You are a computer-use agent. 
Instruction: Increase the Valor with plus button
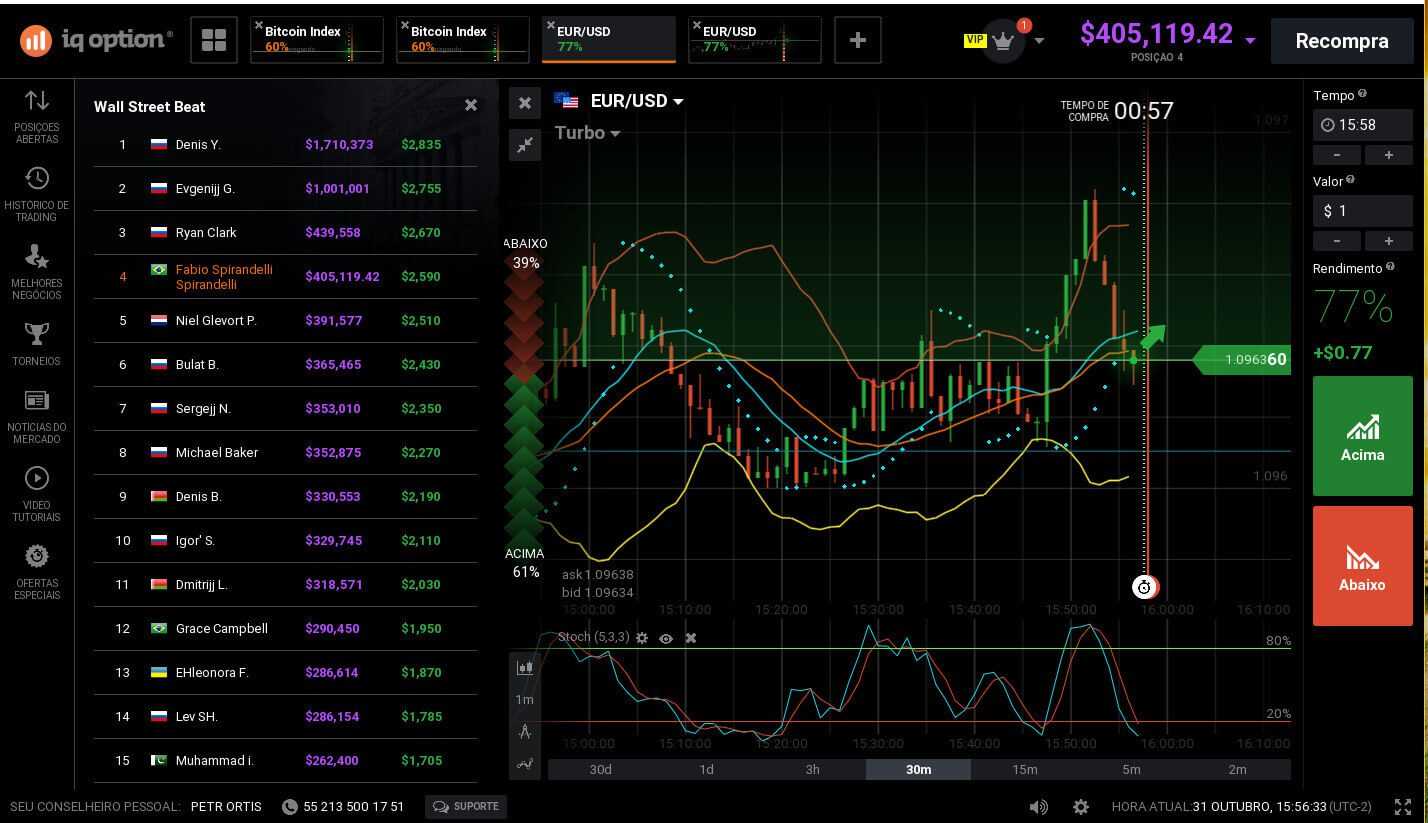[1388, 241]
